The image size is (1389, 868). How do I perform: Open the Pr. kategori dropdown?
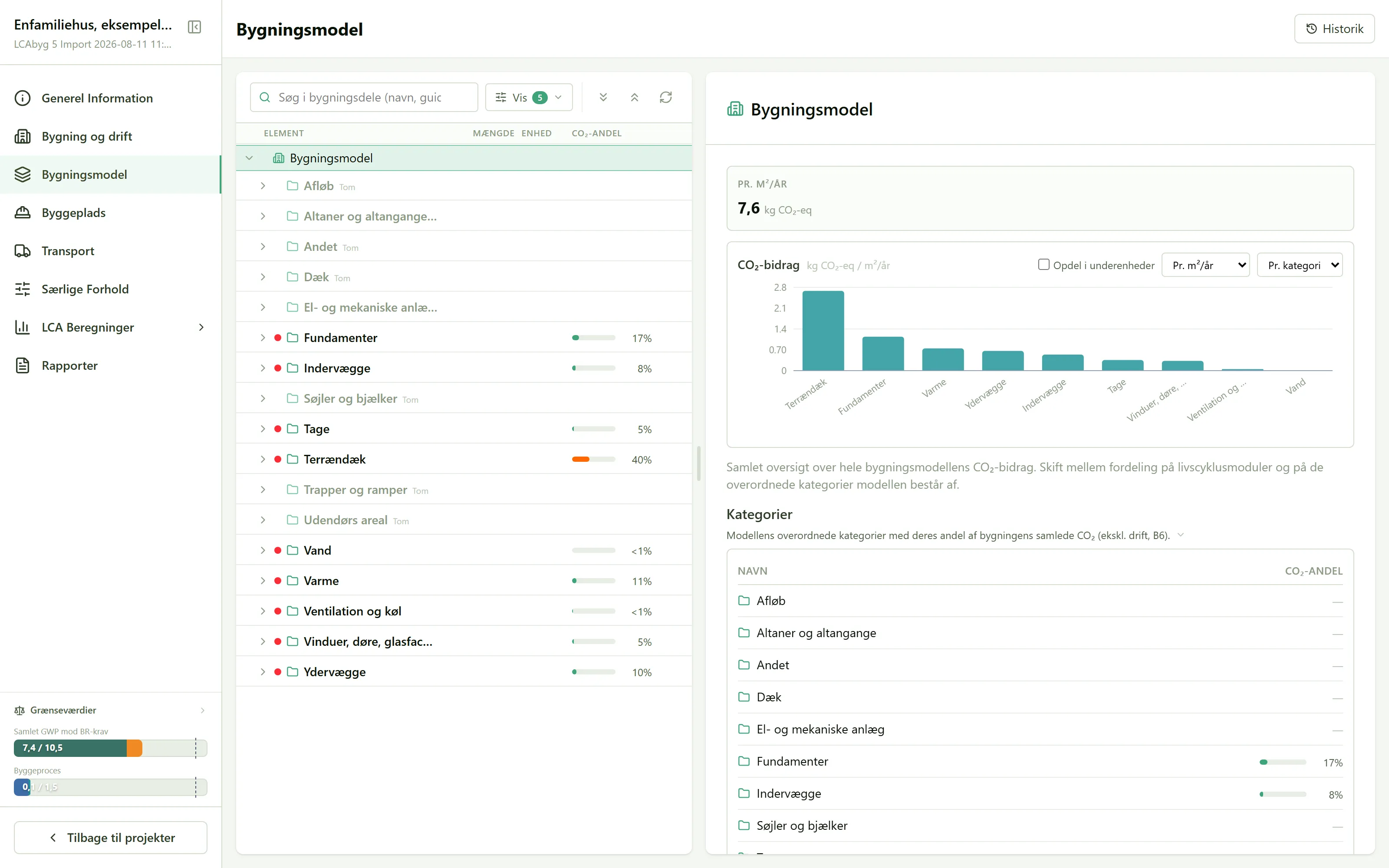coord(1300,265)
